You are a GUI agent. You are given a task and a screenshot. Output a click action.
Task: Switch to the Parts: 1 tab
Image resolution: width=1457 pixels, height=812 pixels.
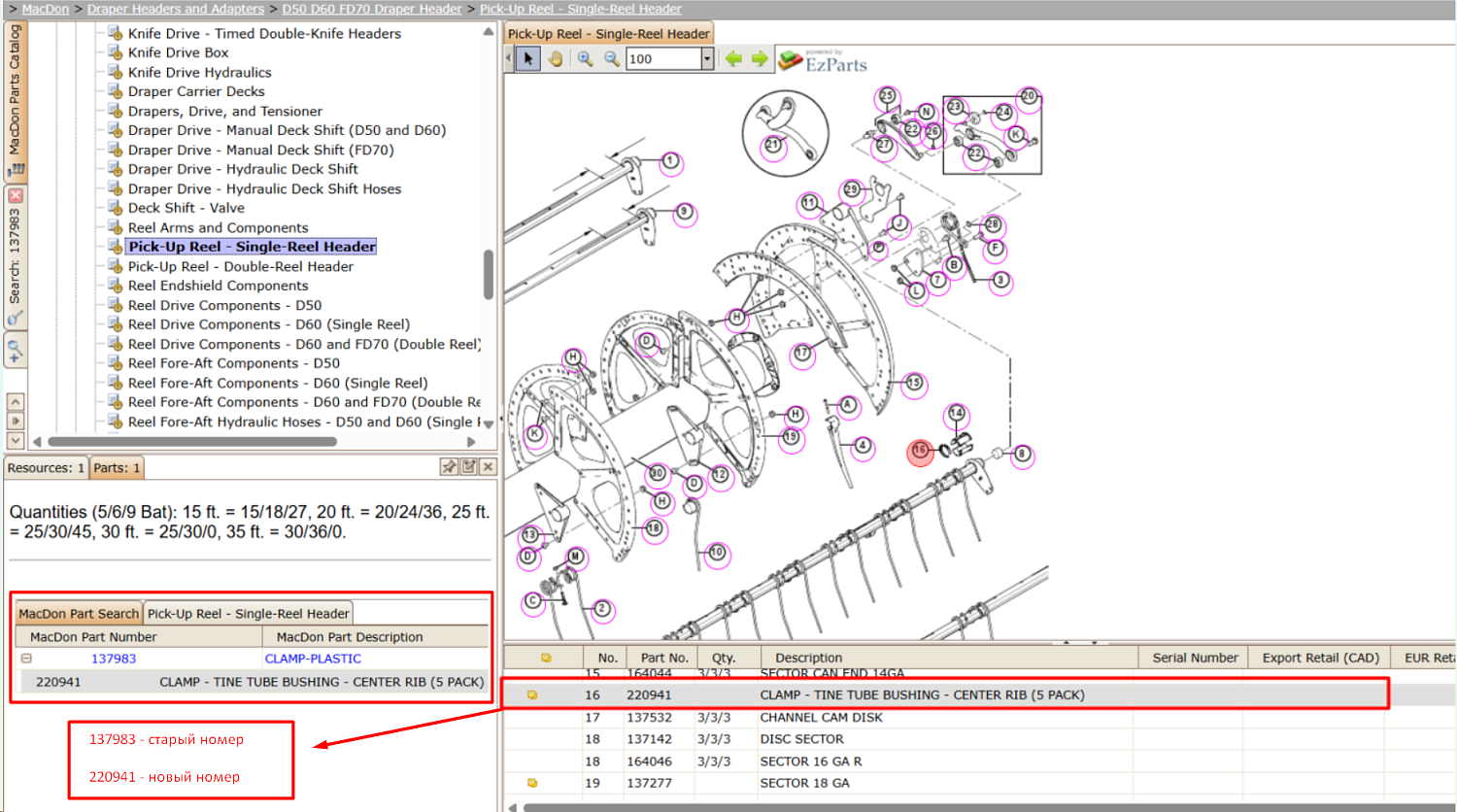[117, 468]
